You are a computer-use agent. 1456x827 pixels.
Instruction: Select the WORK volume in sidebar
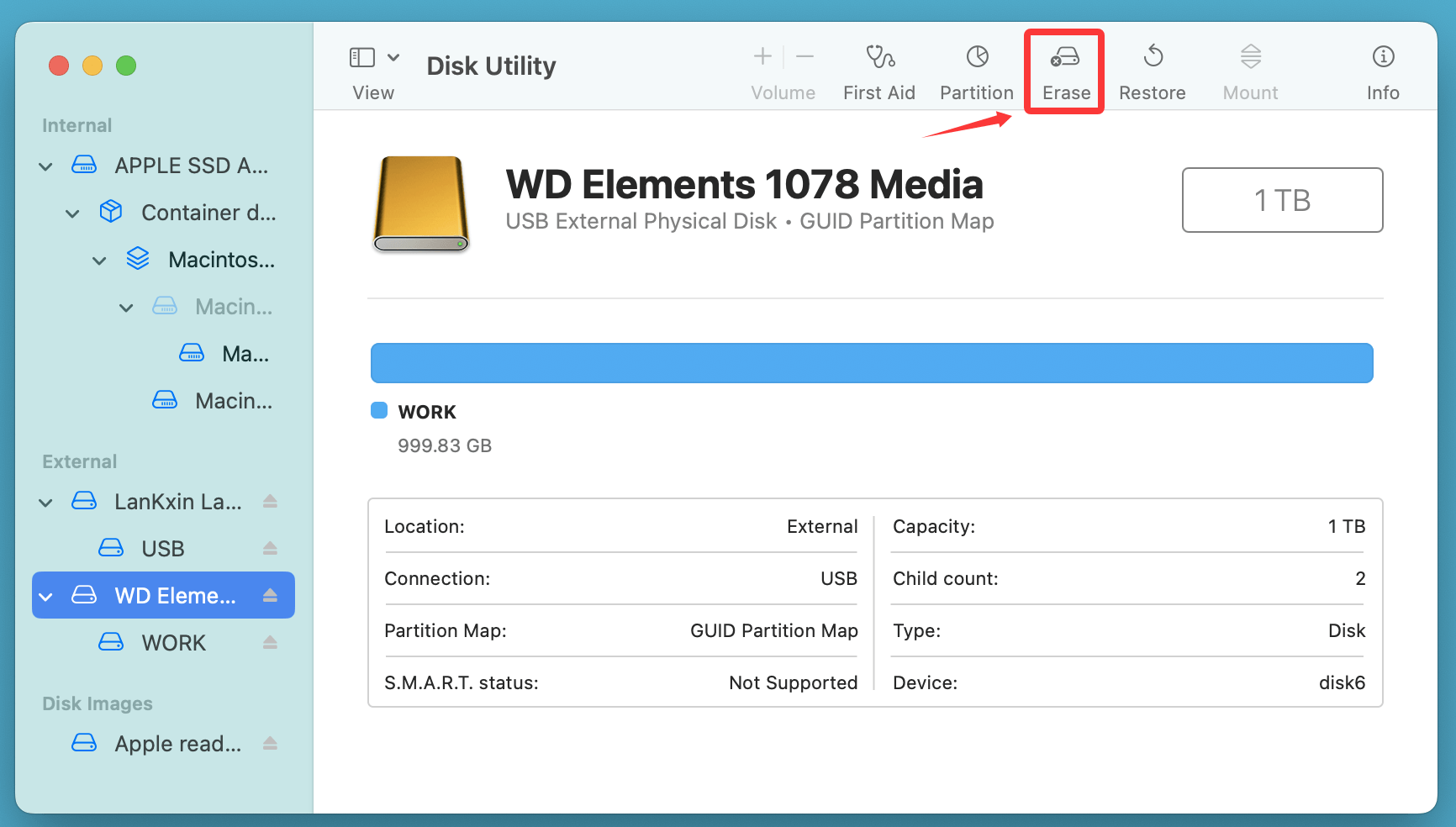[173, 642]
